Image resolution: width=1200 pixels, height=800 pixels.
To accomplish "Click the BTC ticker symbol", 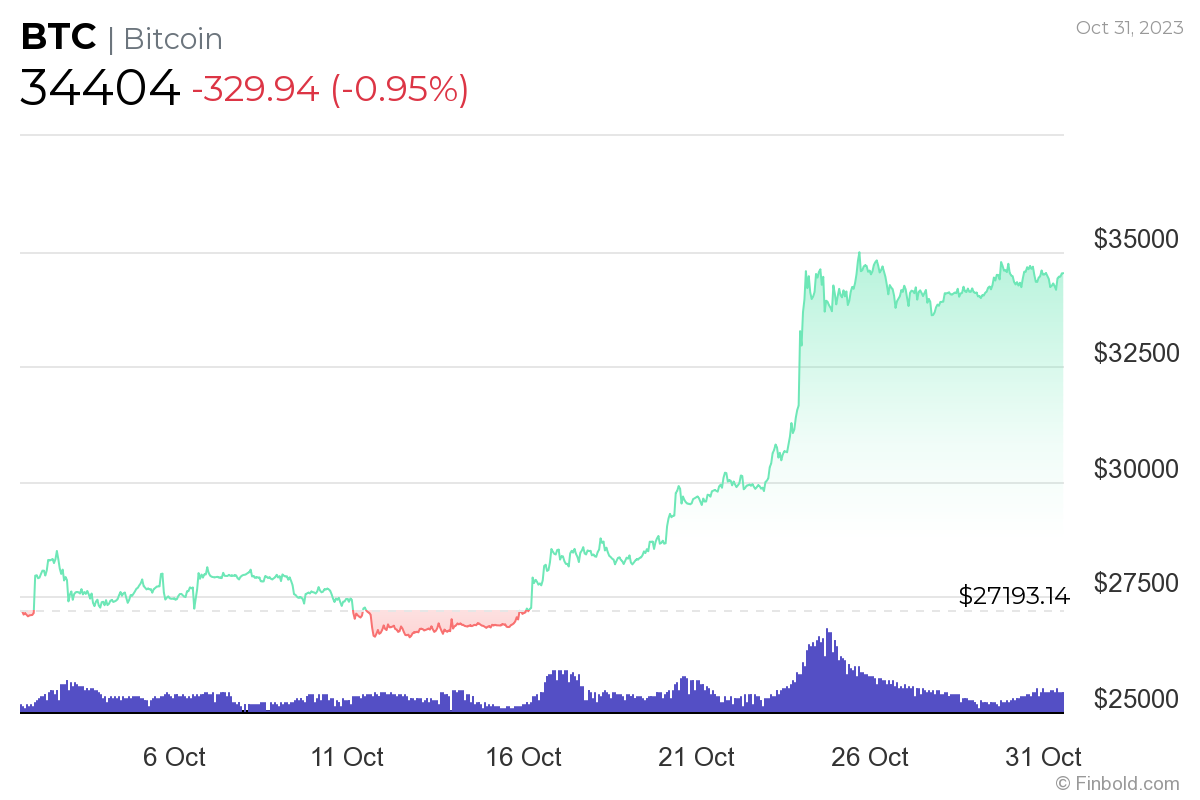I will coord(59,38).
